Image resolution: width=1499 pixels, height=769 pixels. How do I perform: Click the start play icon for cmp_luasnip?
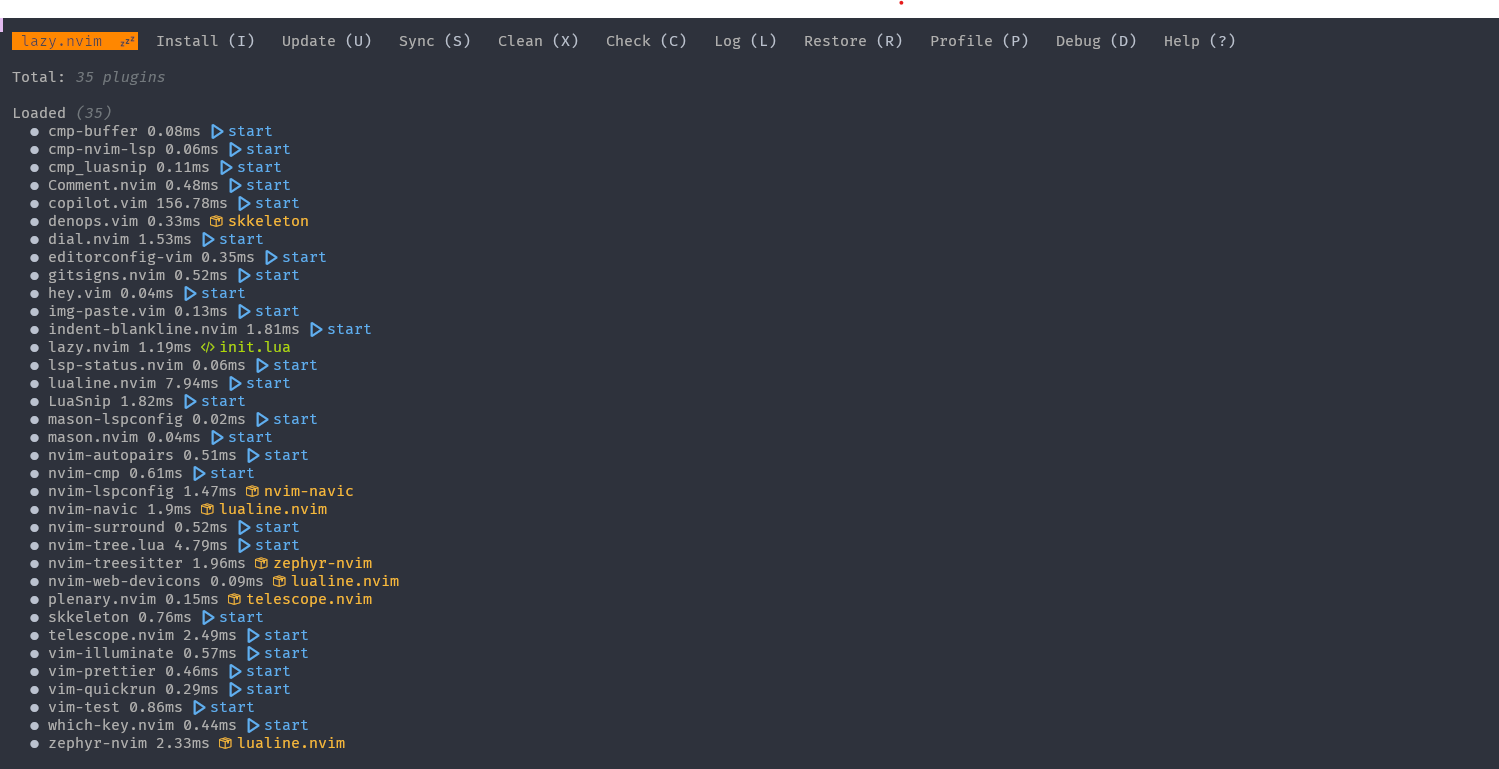[x=226, y=167]
